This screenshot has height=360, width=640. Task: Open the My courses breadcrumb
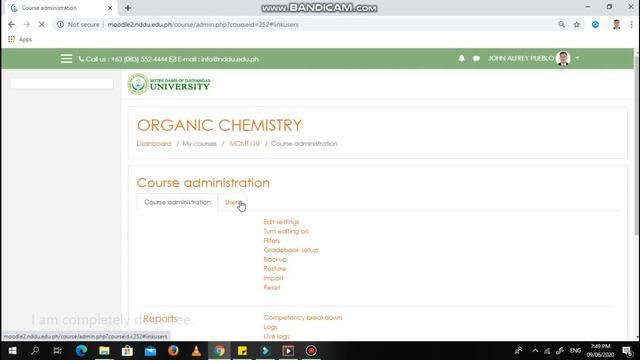(199, 144)
